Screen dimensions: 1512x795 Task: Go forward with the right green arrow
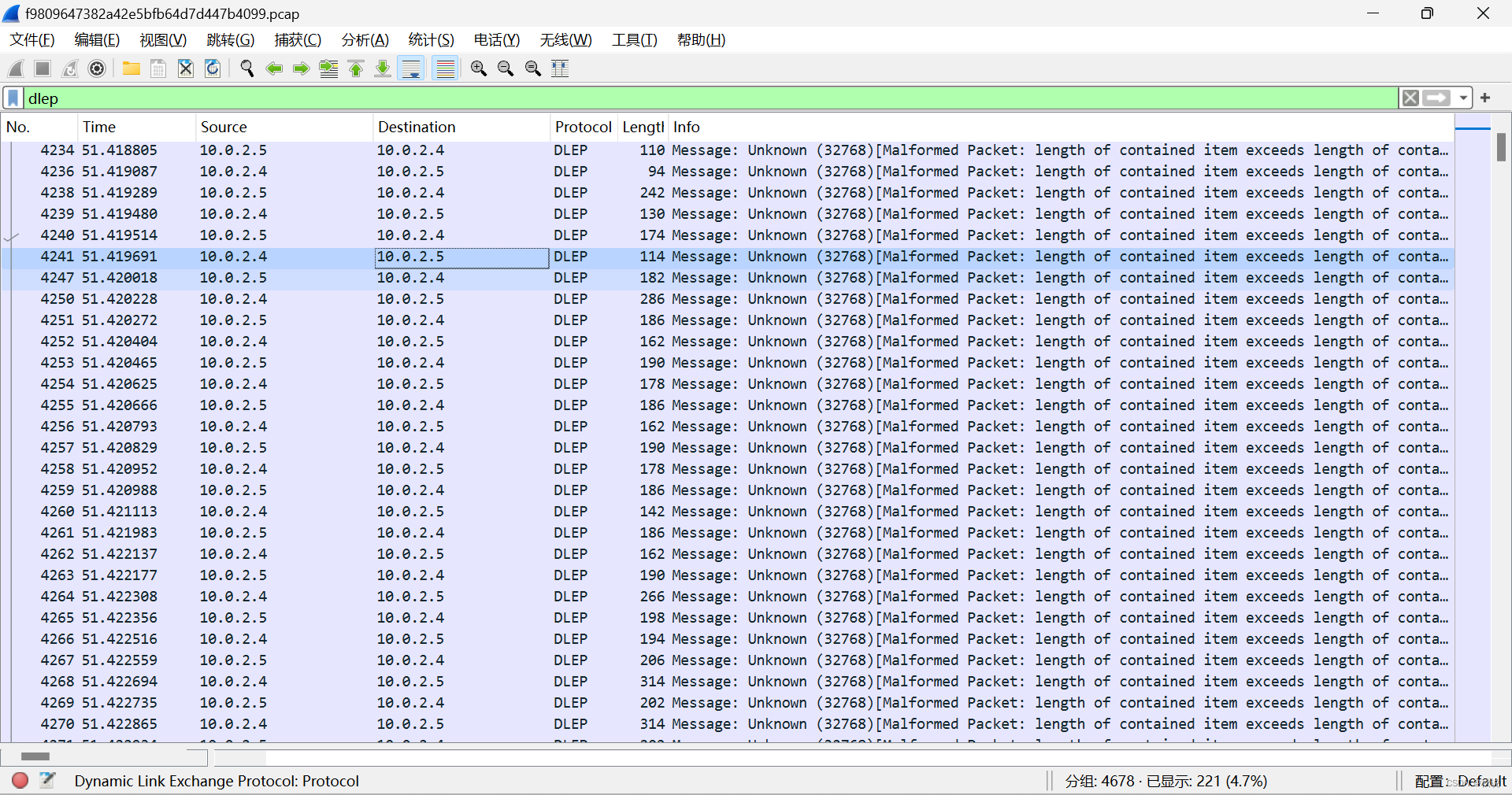pos(301,68)
